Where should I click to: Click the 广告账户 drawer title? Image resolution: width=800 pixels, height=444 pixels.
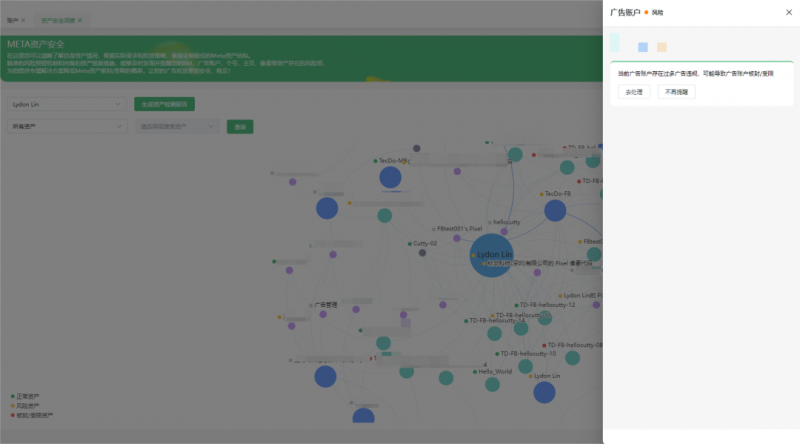tap(625, 12)
